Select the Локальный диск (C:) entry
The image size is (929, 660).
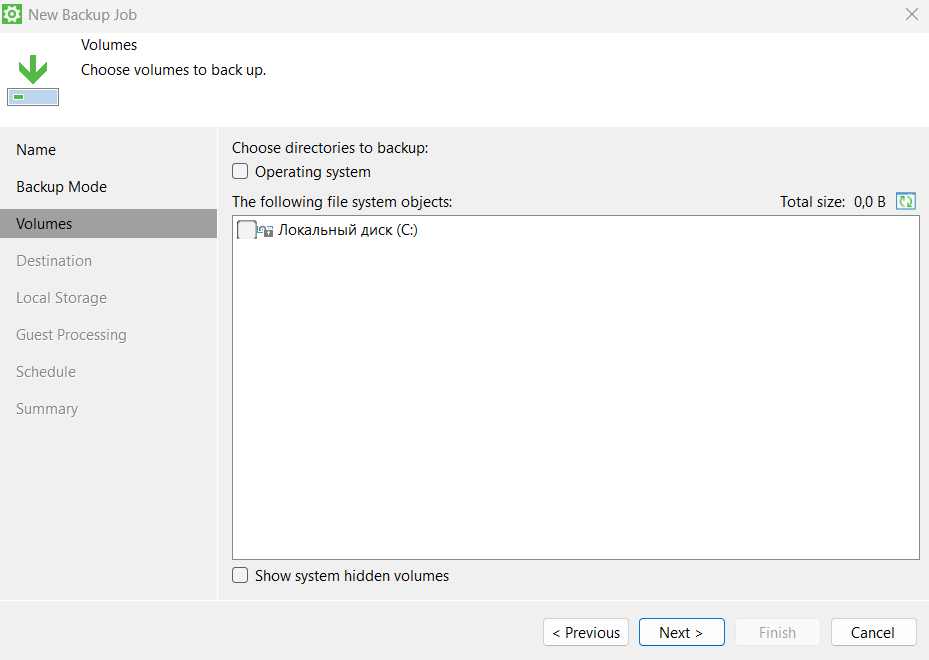[347, 231]
